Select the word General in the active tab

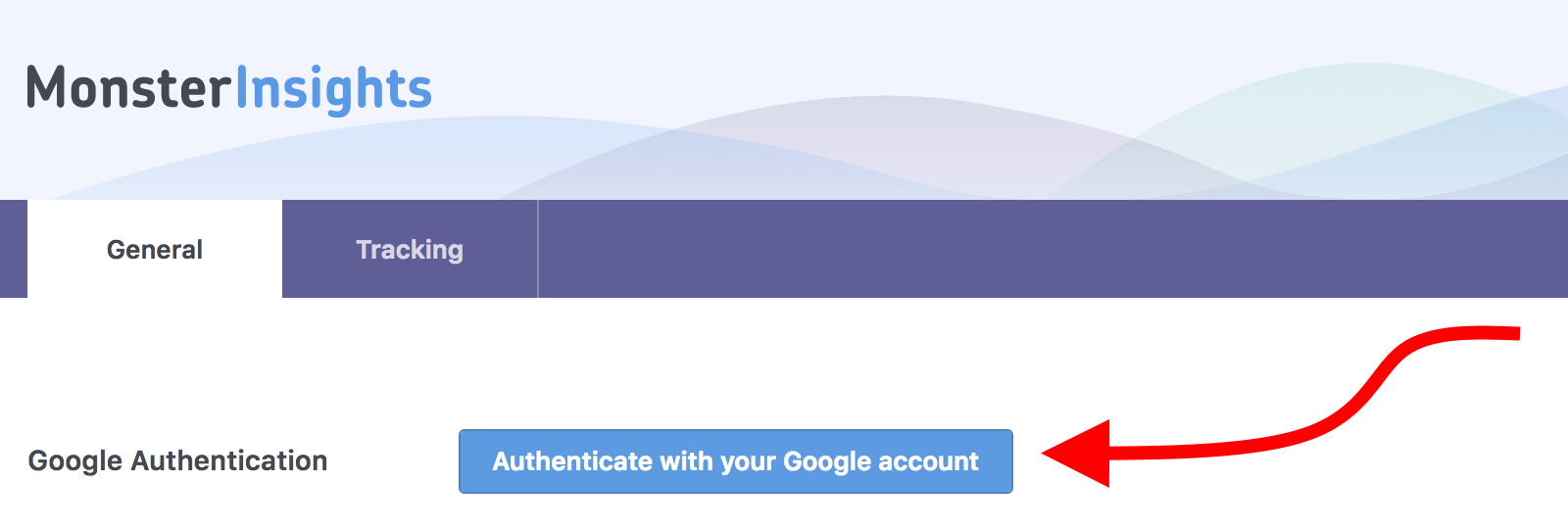(155, 250)
